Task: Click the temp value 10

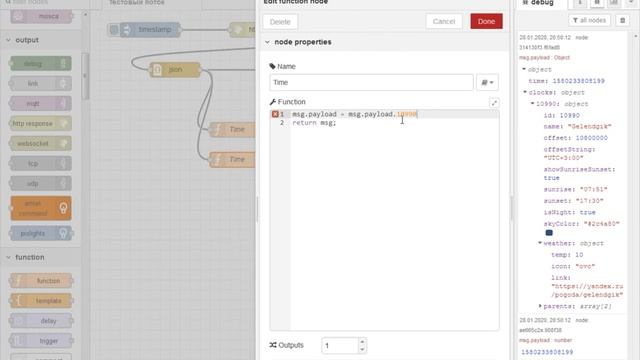Action: [x=579, y=255]
